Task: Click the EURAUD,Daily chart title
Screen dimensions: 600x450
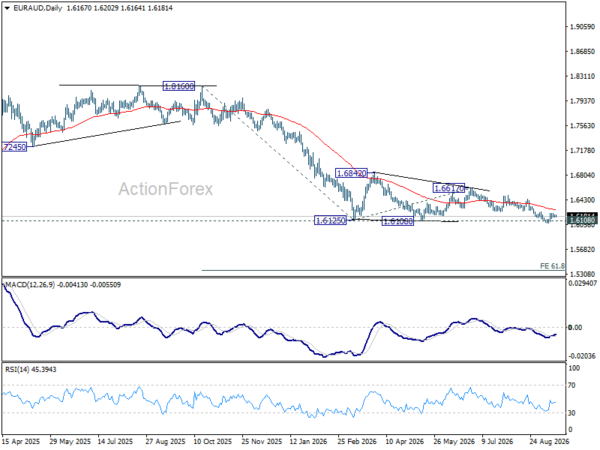Action: click(38, 8)
